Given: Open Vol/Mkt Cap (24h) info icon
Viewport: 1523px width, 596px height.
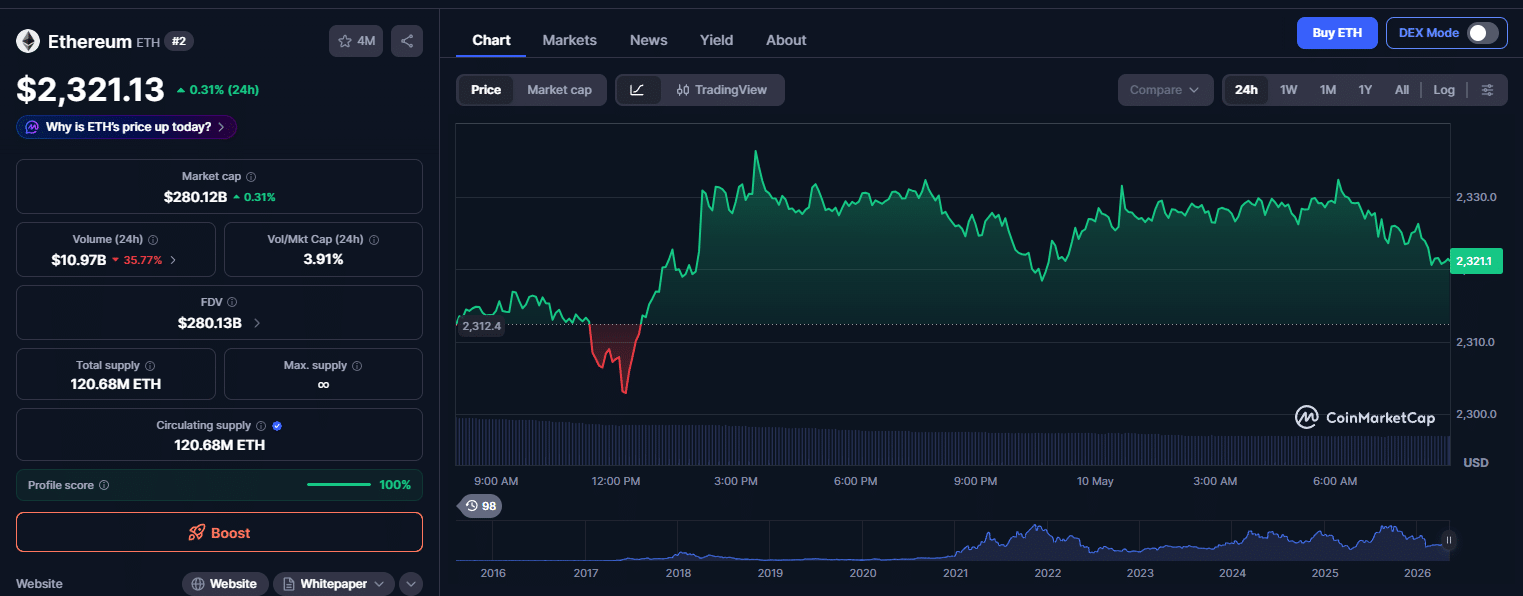Looking at the screenshot, I should (374, 240).
